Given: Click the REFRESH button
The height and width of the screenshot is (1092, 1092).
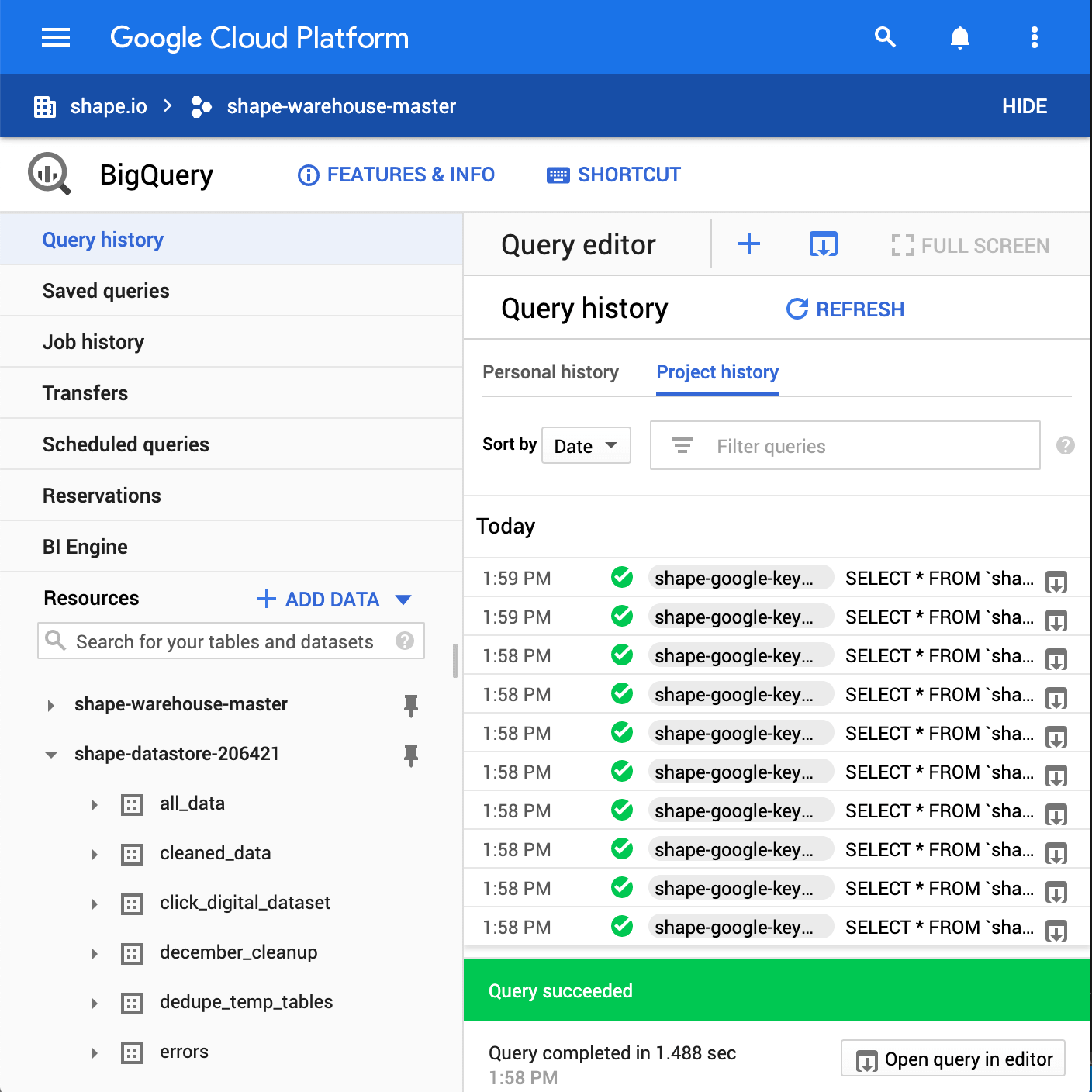Looking at the screenshot, I should (x=845, y=309).
